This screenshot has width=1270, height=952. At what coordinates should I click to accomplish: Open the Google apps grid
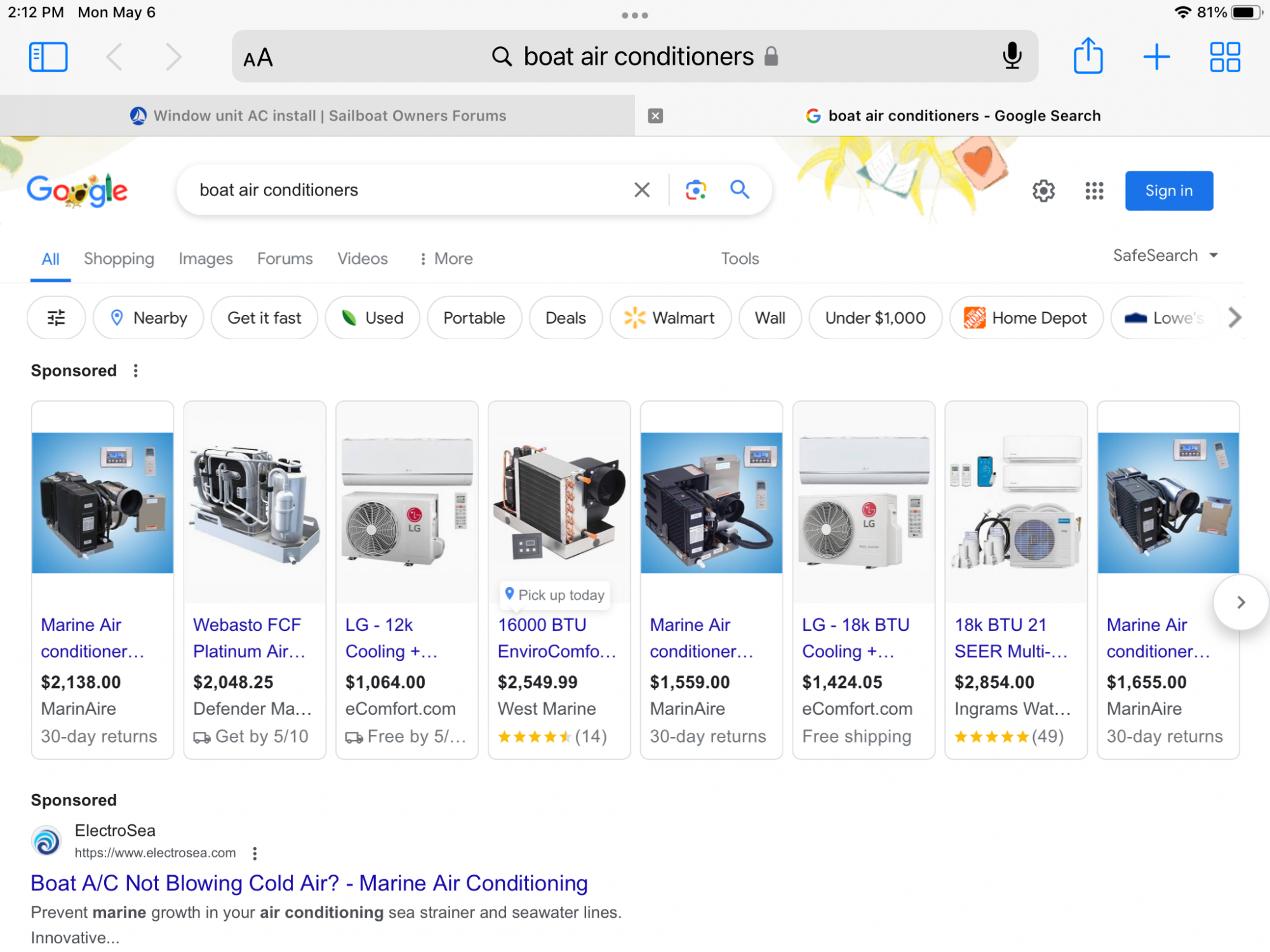coord(1094,190)
